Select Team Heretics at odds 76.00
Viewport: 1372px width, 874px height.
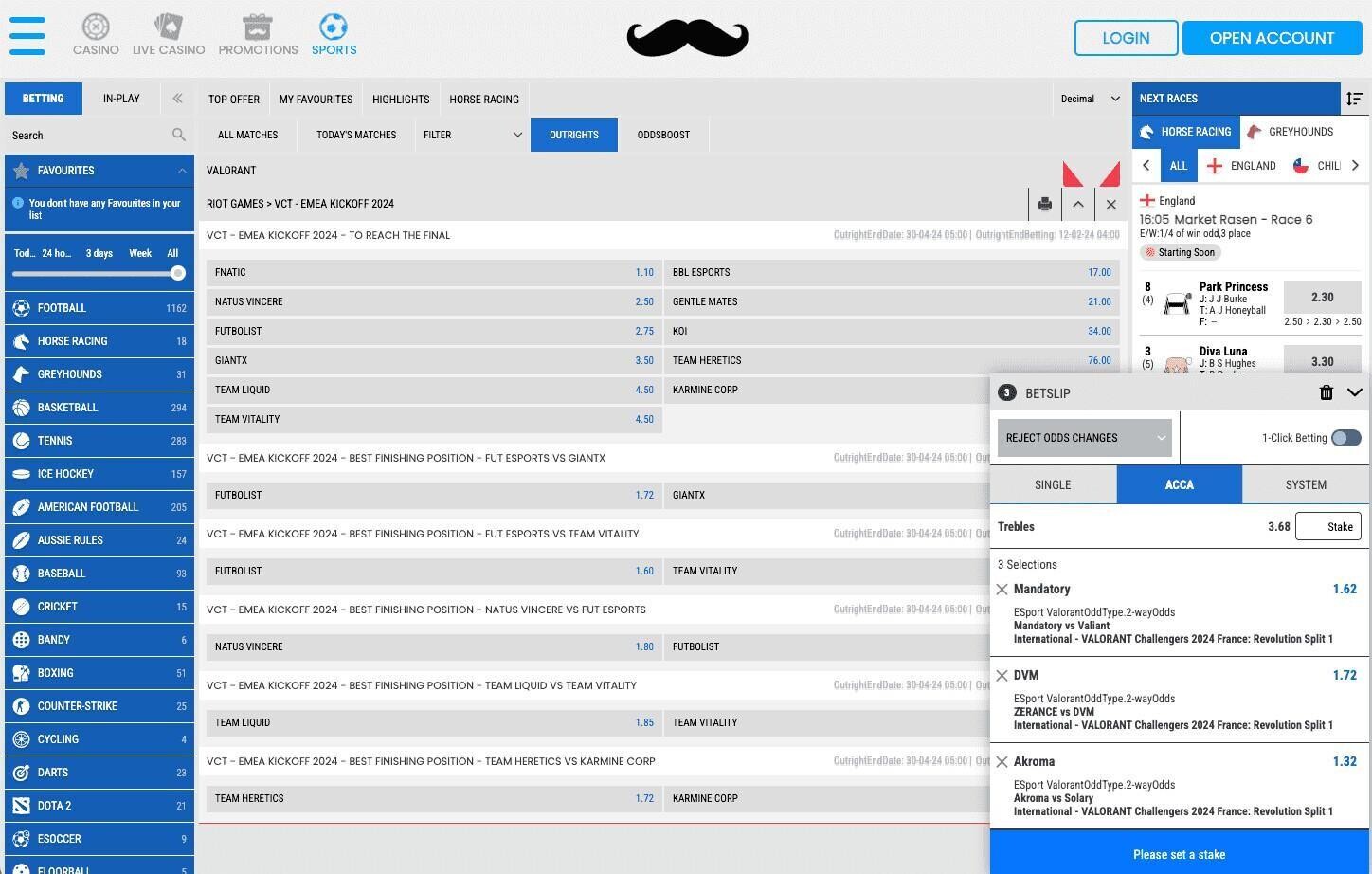[892, 360]
